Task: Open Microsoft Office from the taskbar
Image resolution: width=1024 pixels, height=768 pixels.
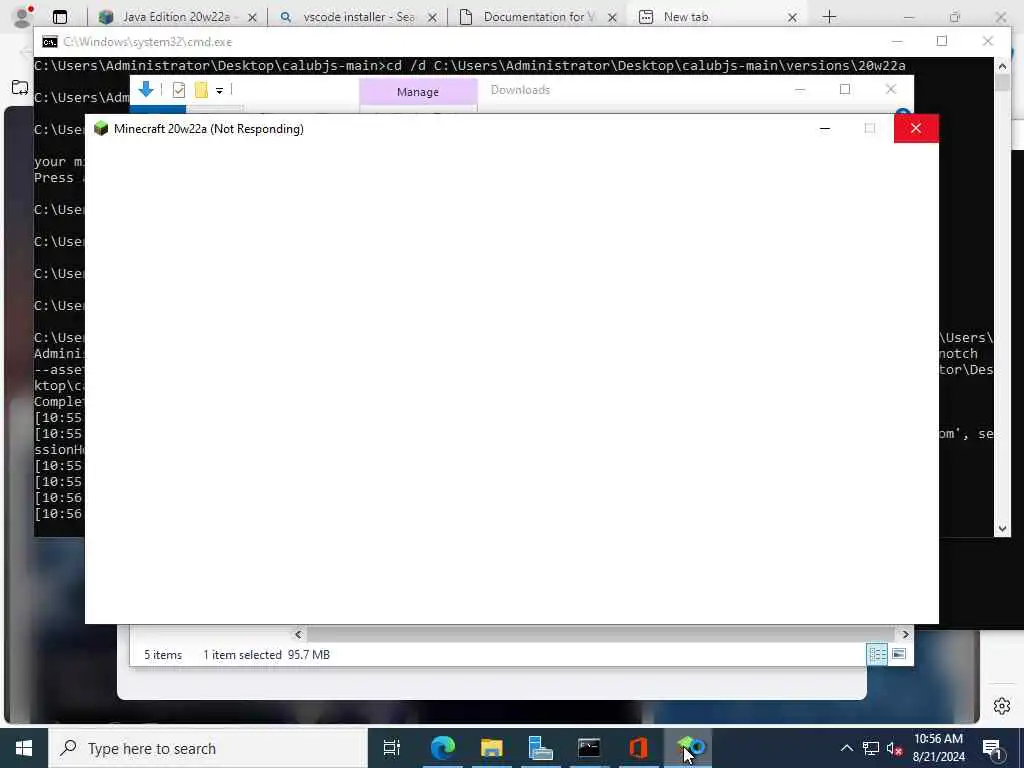Action: [x=638, y=748]
